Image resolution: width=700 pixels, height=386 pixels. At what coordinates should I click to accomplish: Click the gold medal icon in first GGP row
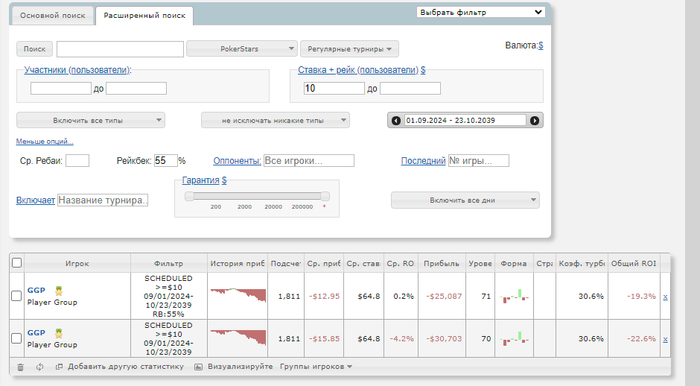click(58, 291)
